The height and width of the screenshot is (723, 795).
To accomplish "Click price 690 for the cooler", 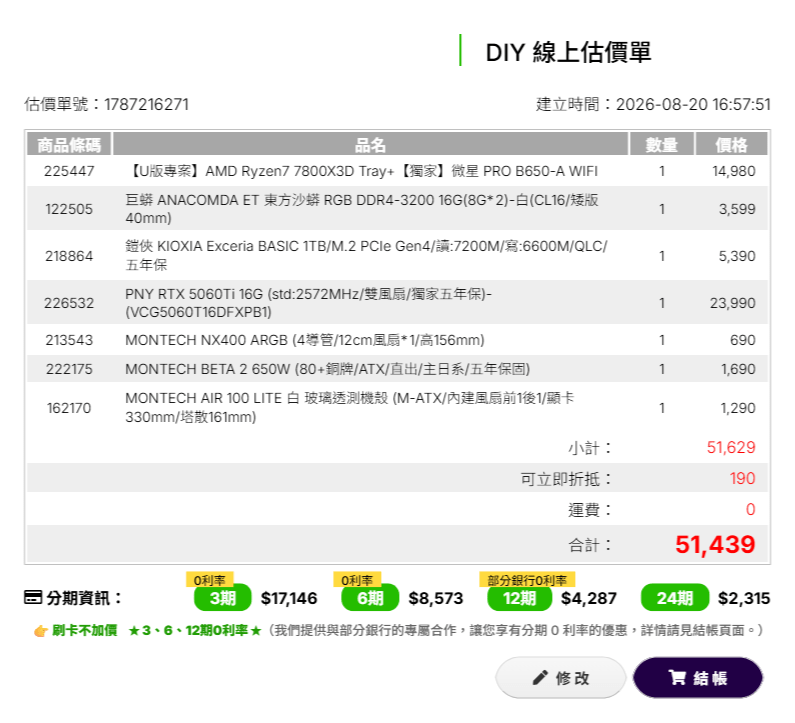I will coord(743,340).
